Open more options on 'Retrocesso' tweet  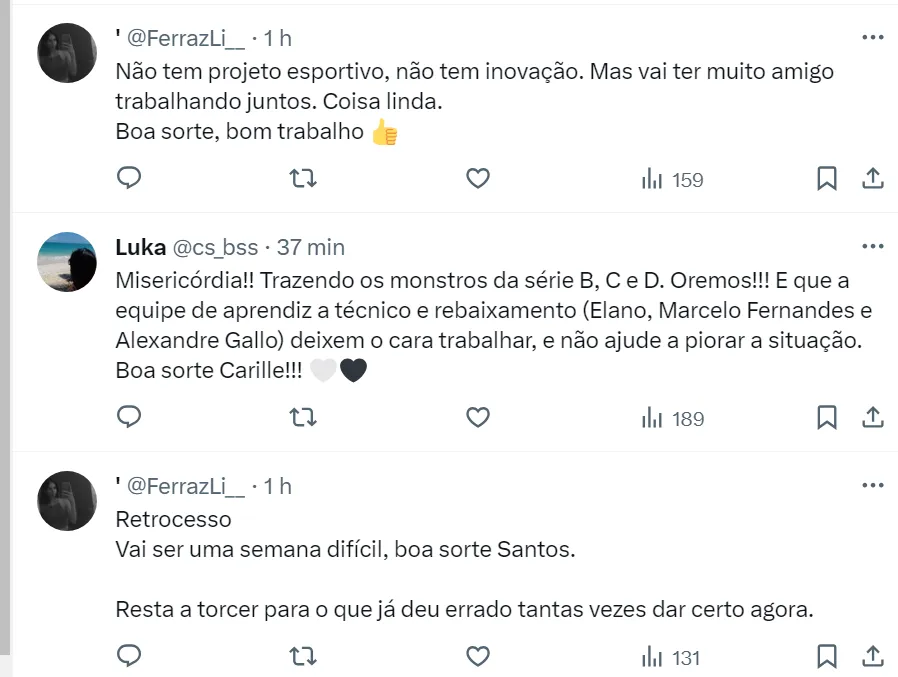872,485
